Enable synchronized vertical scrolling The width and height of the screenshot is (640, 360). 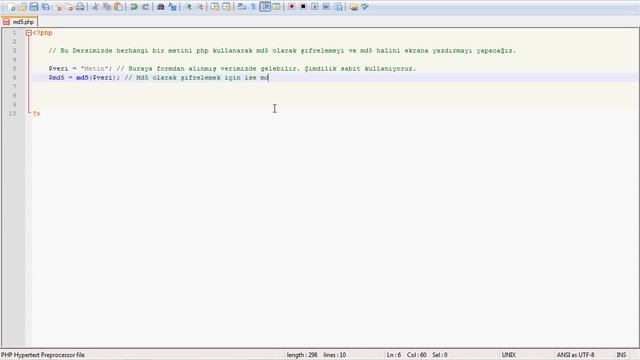click(x=215, y=7)
